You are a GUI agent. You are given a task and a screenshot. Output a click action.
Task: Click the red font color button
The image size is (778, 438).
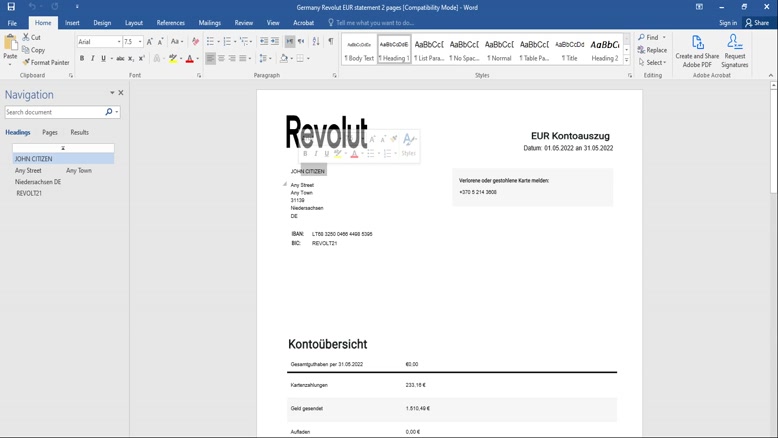pos(189,59)
